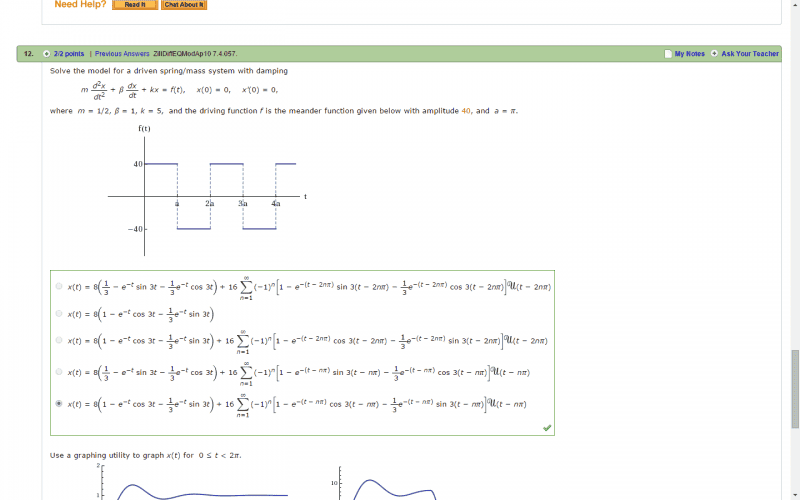Expand the 2/2 points plus icon
This screenshot has width=800, height=500.
click(46, 54)
